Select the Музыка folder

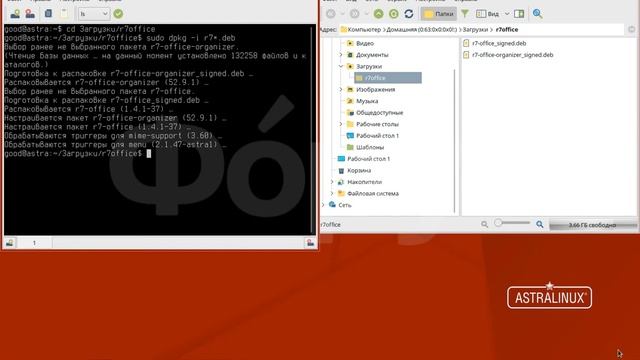367,101
